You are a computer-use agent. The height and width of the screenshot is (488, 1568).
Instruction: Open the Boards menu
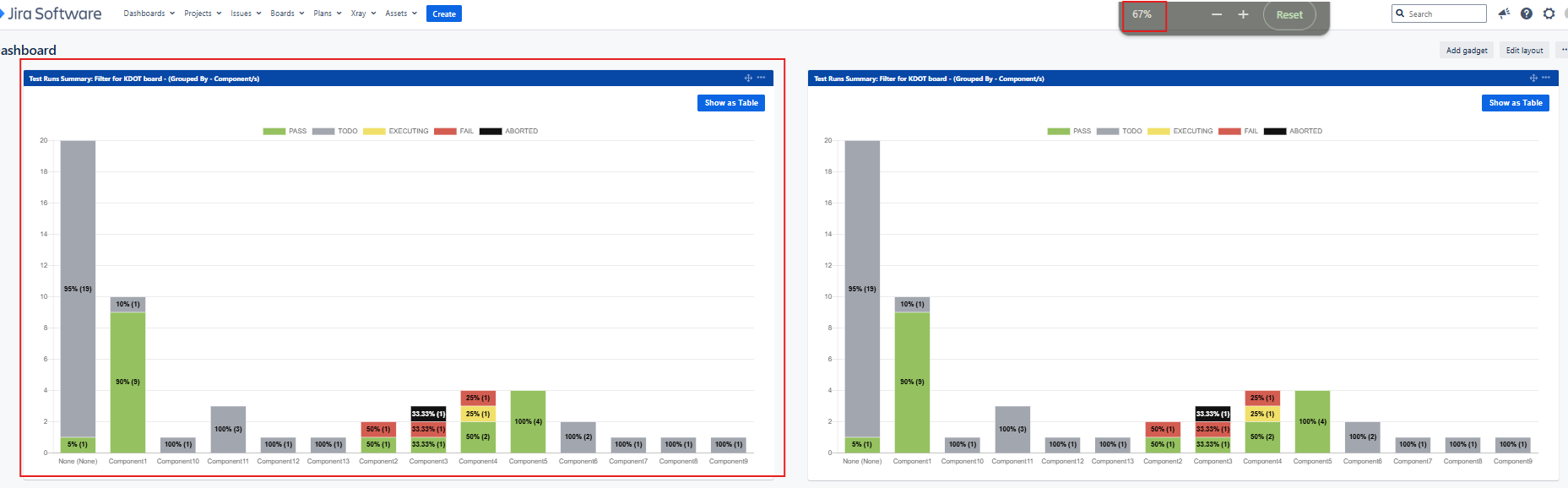pyautogui.click(x=287, y=14)
